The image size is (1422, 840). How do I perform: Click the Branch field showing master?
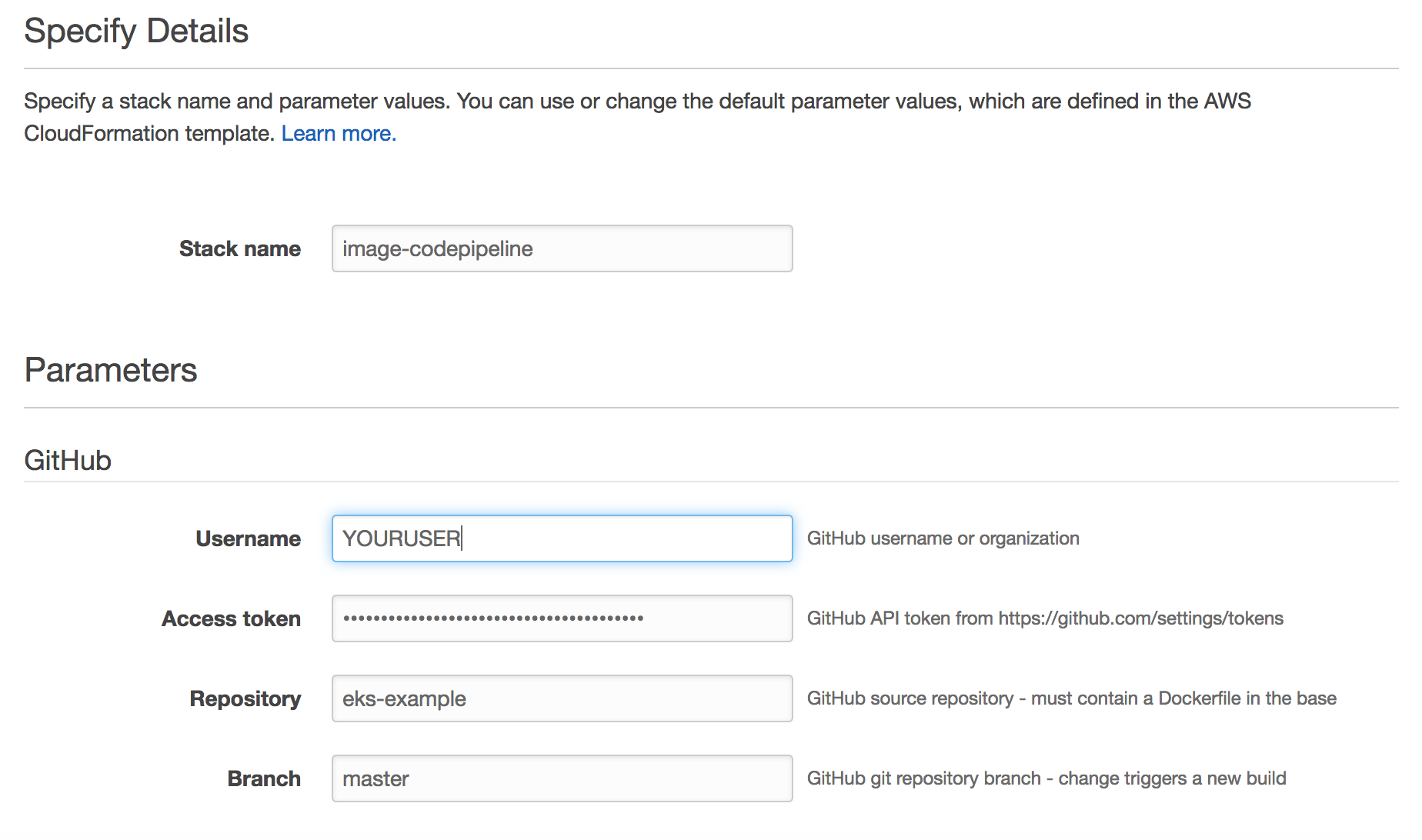[x=561, y=778]
